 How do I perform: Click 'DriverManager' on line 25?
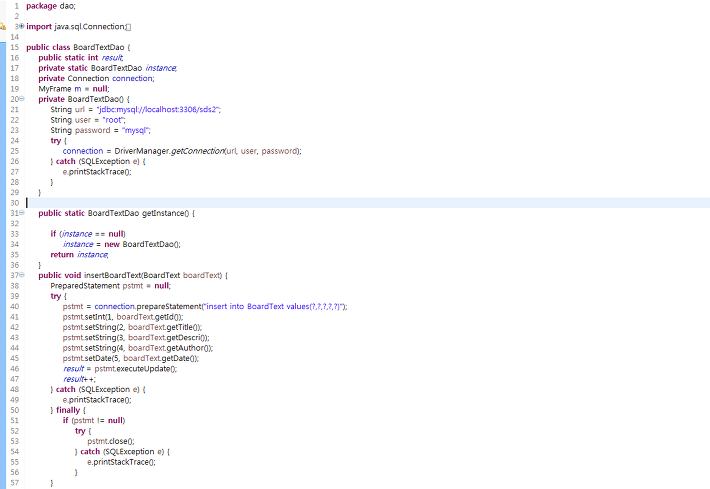tap(142, 151)
